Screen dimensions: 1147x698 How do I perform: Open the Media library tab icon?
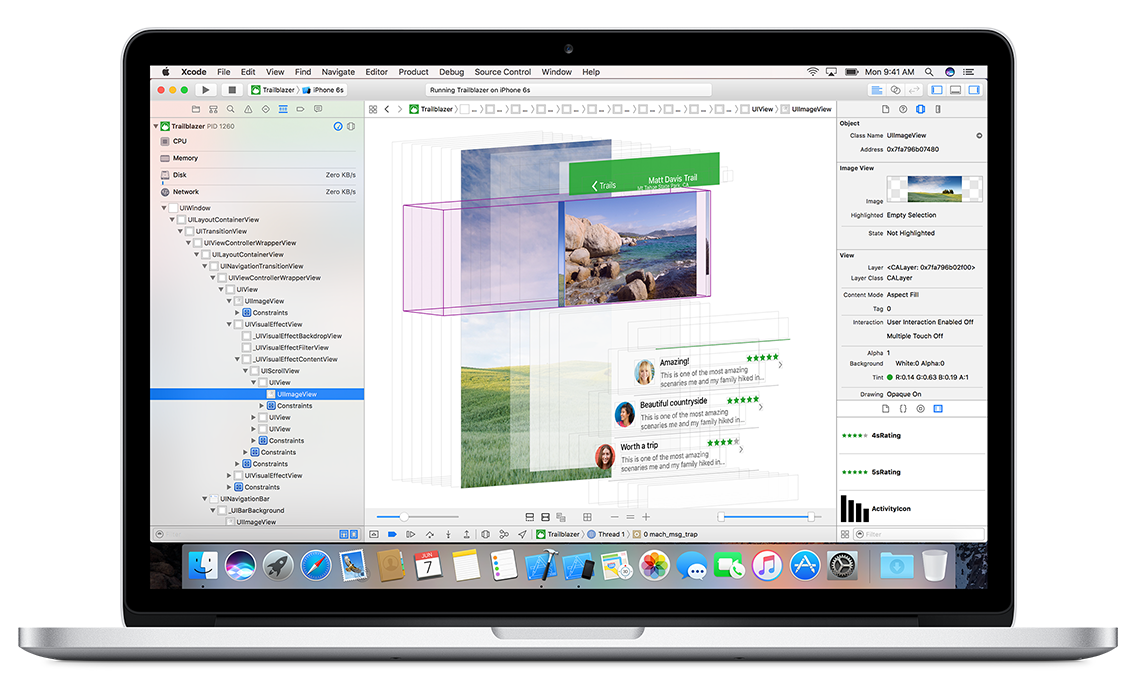[938, 409]
